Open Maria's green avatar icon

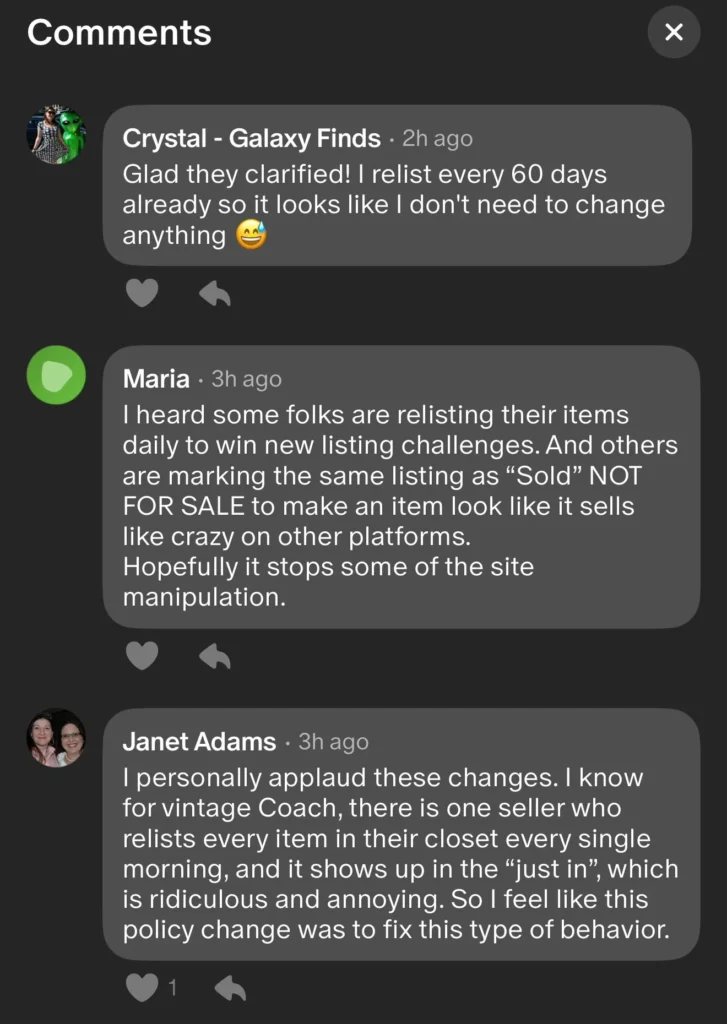[x=56, y=375]
